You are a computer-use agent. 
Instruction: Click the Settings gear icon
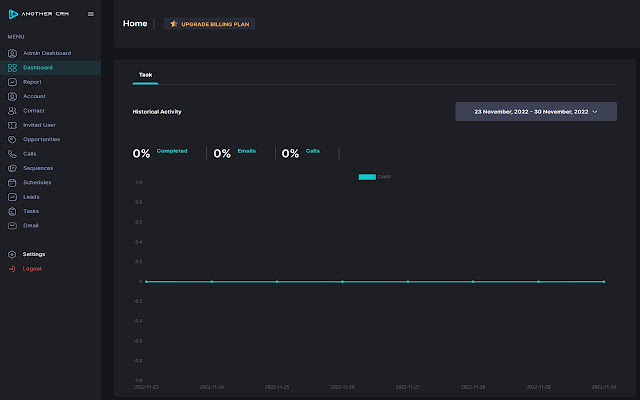12,254
